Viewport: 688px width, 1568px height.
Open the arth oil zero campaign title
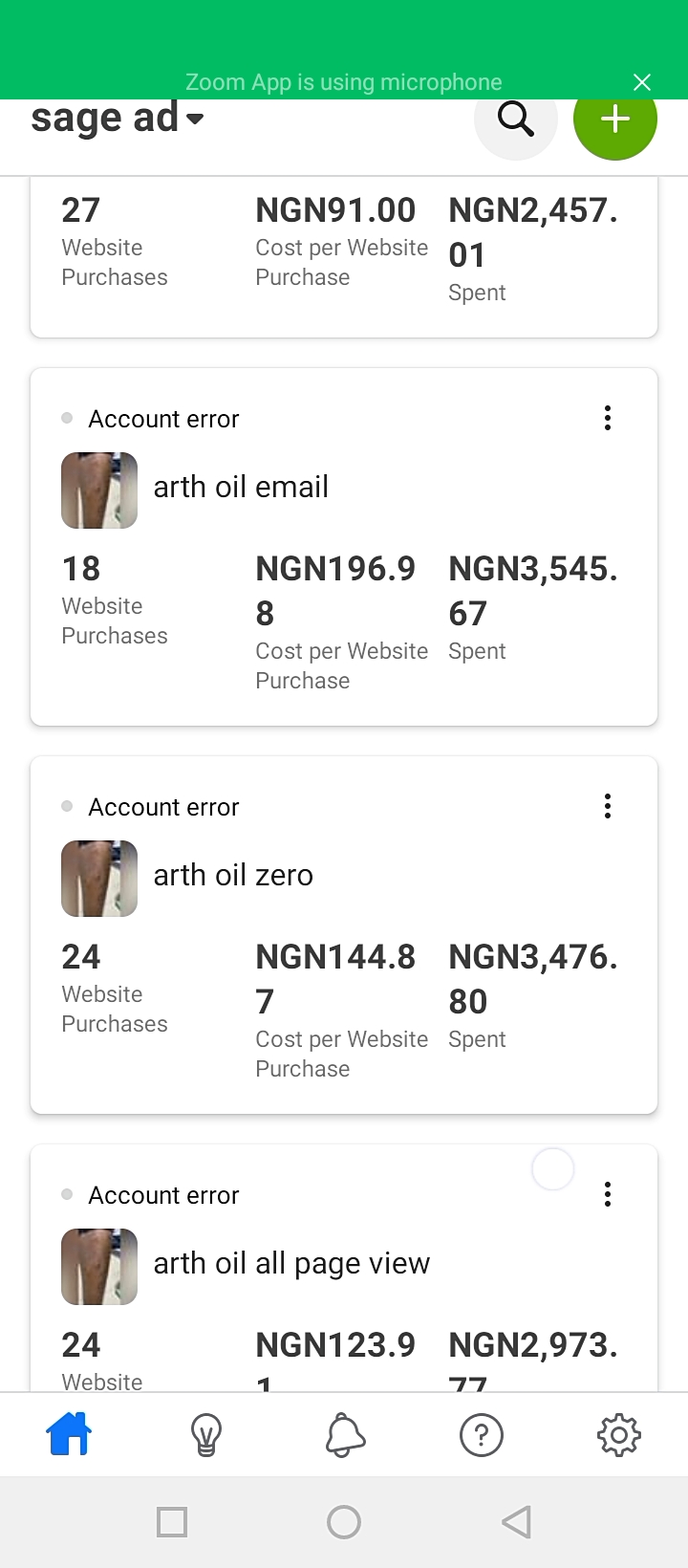tap(233, 875)
